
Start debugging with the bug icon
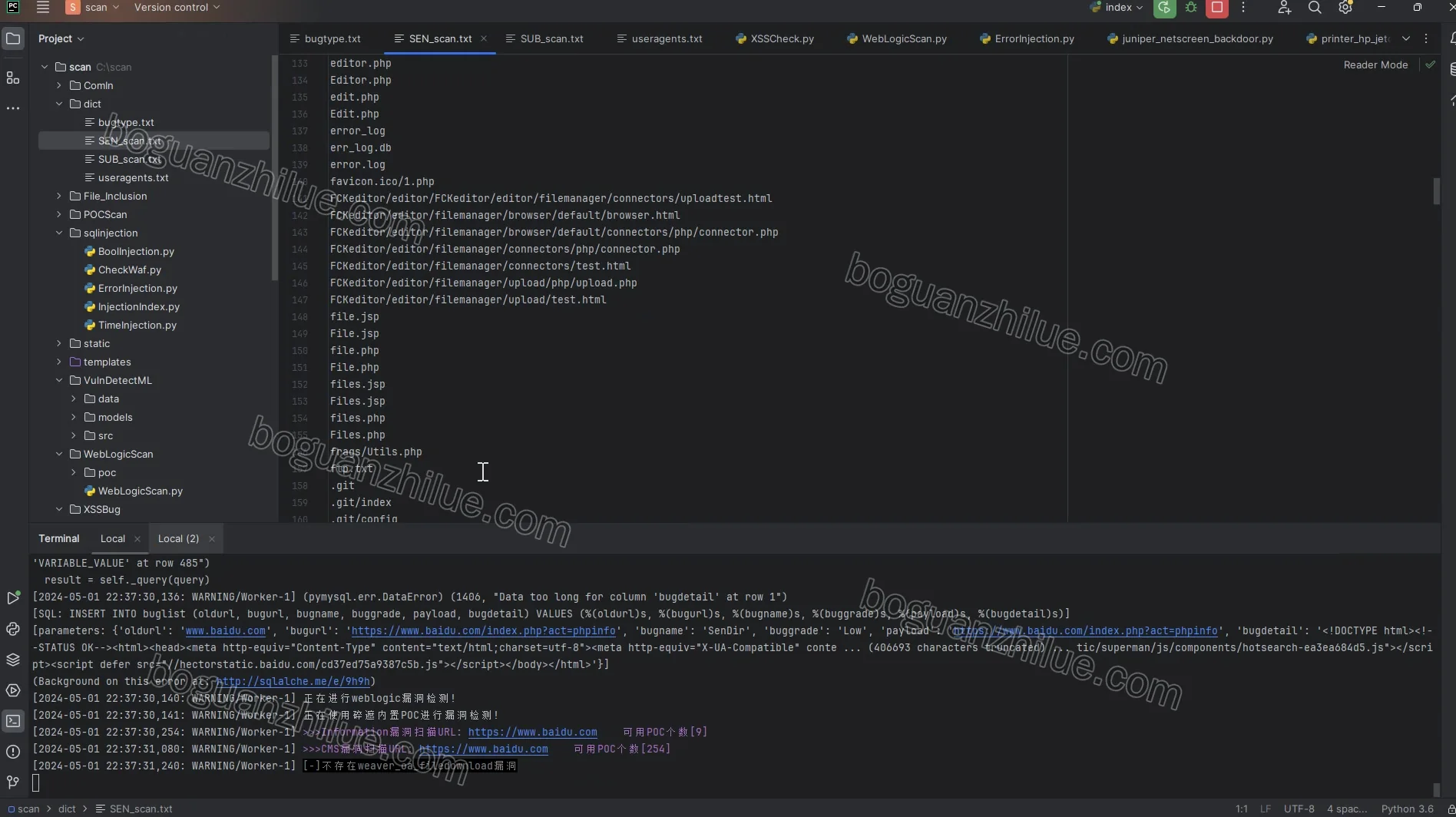tap(1191, 8)
